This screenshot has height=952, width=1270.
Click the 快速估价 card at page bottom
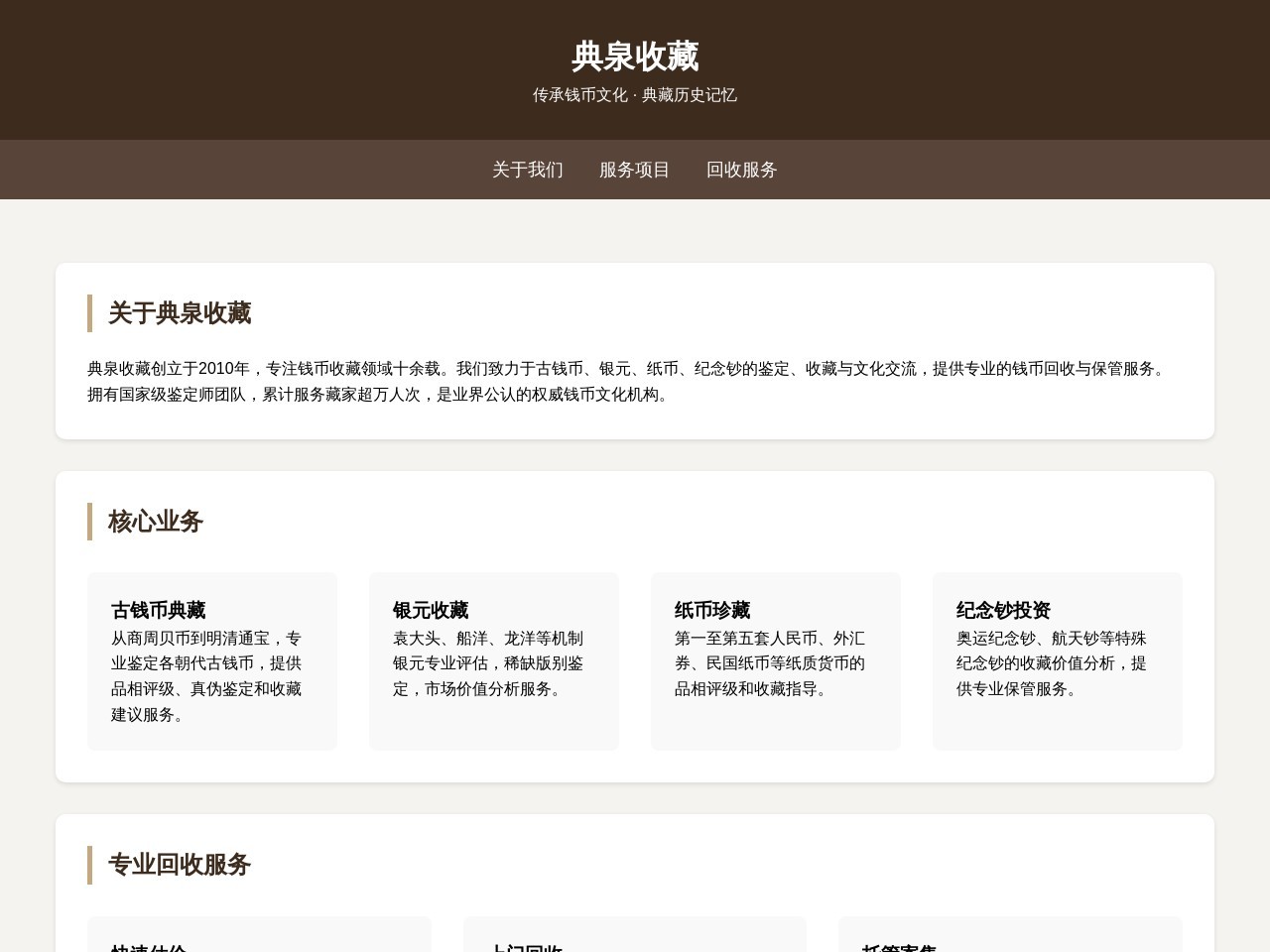(259, 937)
